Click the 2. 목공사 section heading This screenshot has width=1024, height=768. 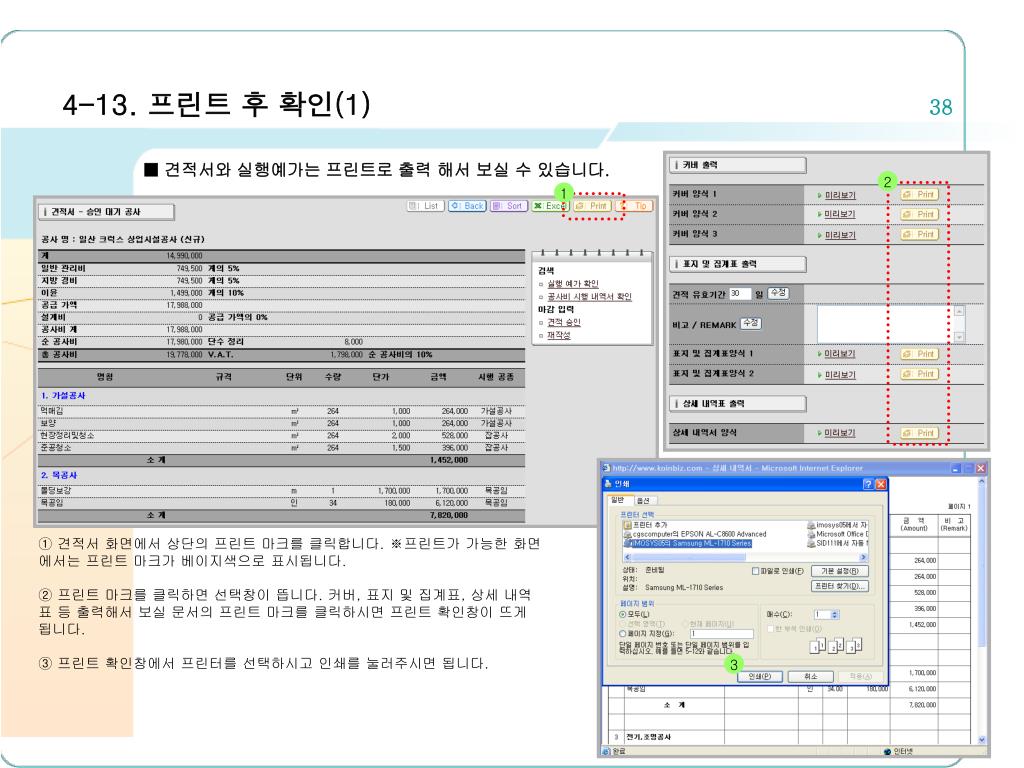click(59, 475)
